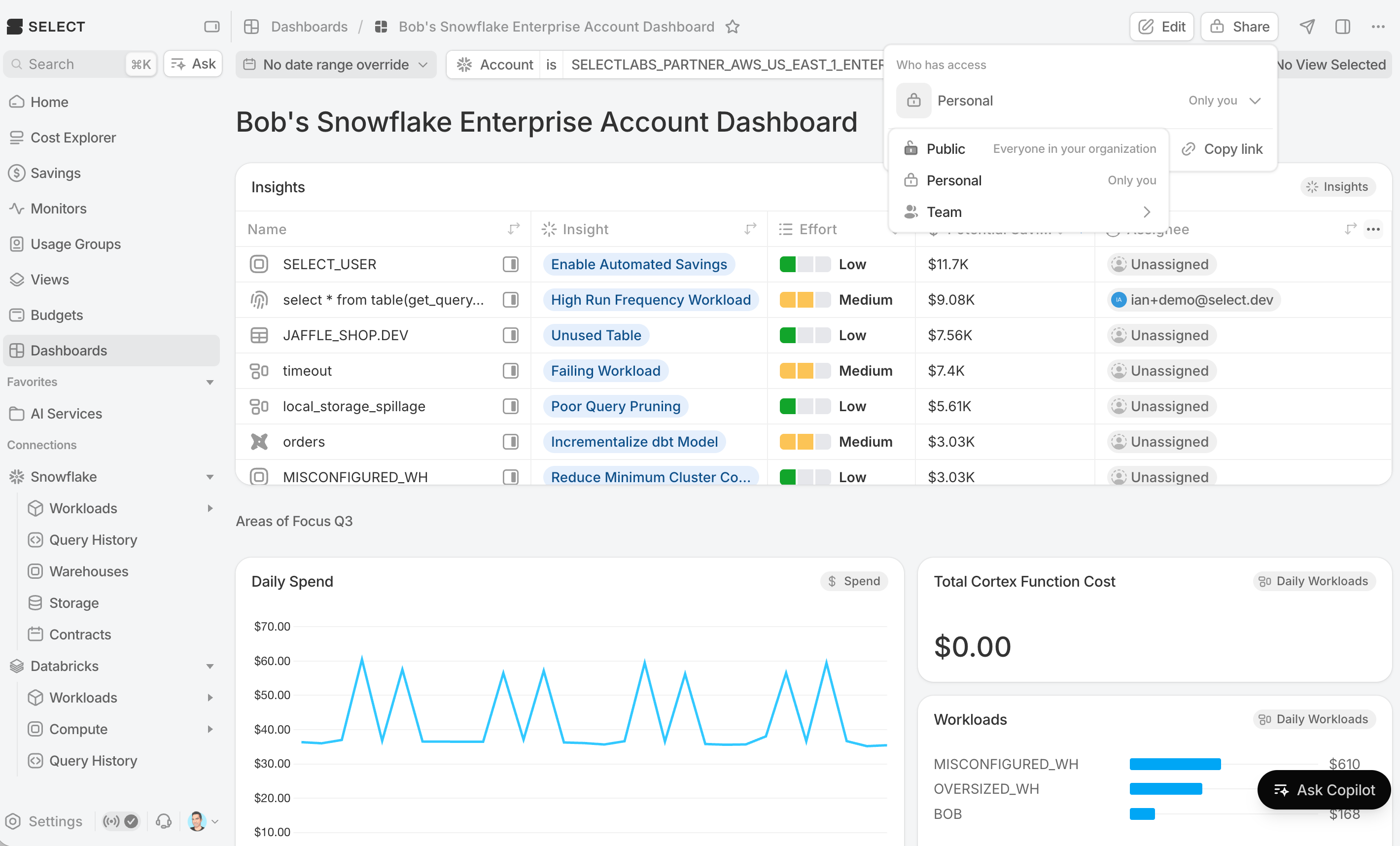Click the Edit dashboard button
The height and width of the screenshot is (846, 1400).
coord(1161,27)
